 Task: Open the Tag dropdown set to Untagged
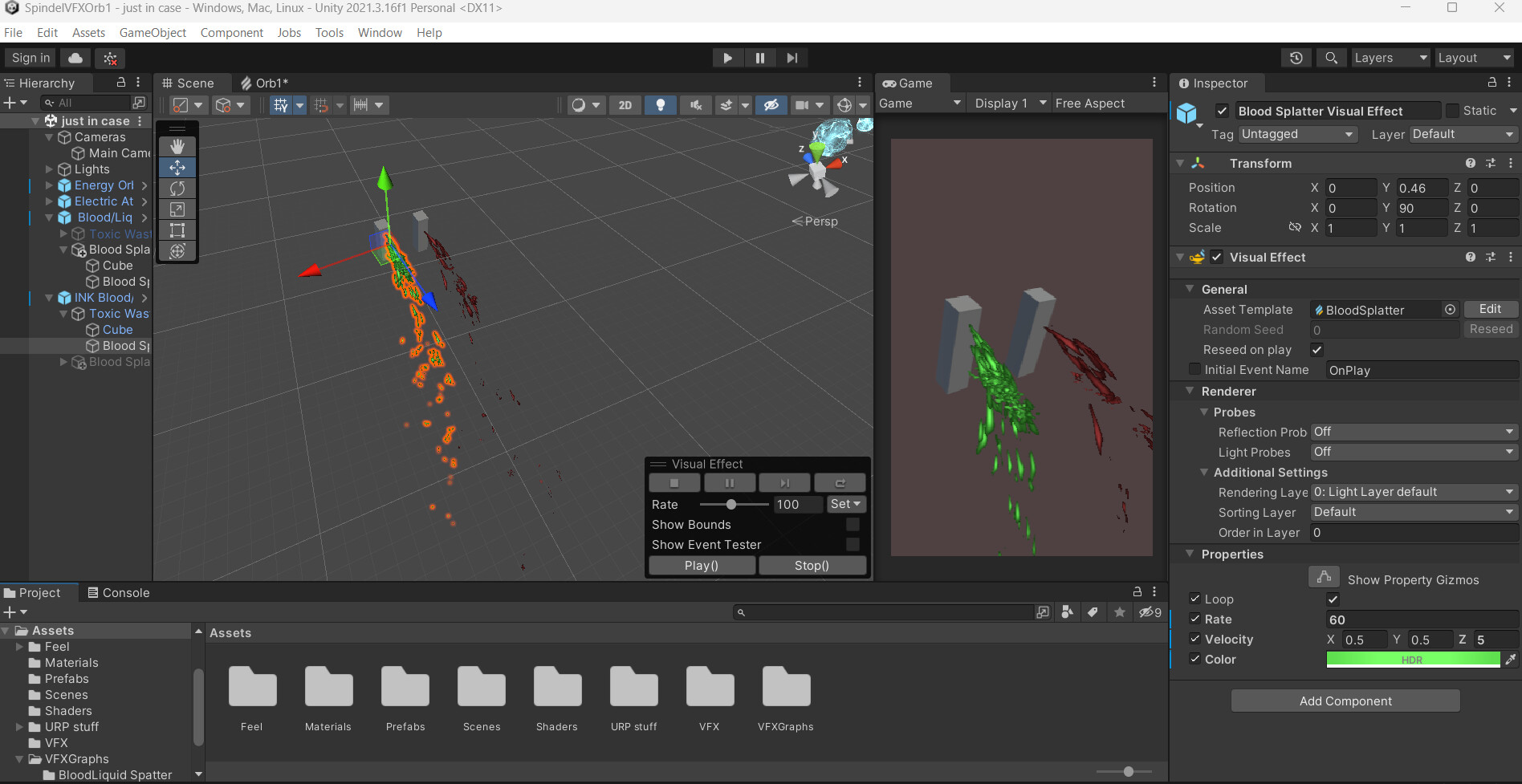[1297, 134]
